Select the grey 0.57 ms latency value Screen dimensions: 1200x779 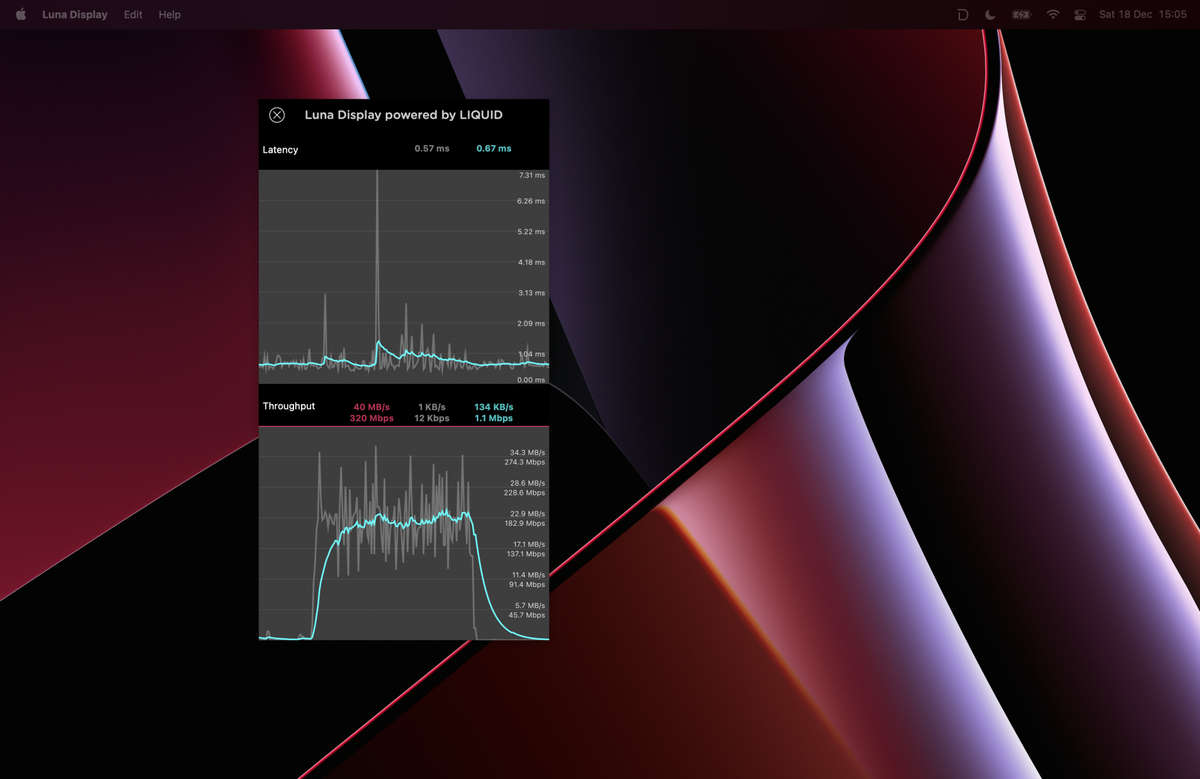(432, 148)
